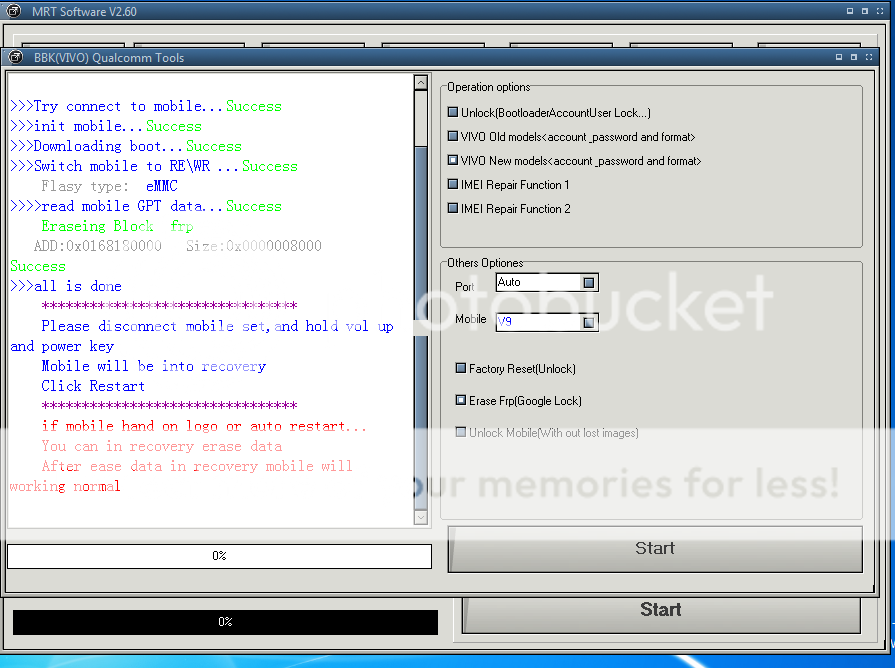
Task: Minimize the MRT Software V2.60 window
Action: click(849, 11)
